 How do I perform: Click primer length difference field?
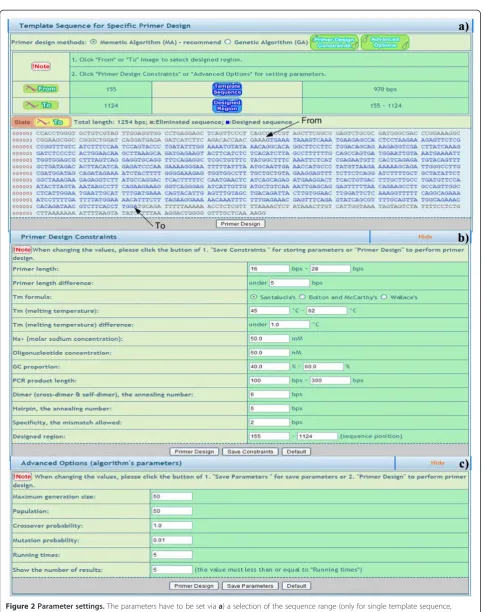pos(289,283)
